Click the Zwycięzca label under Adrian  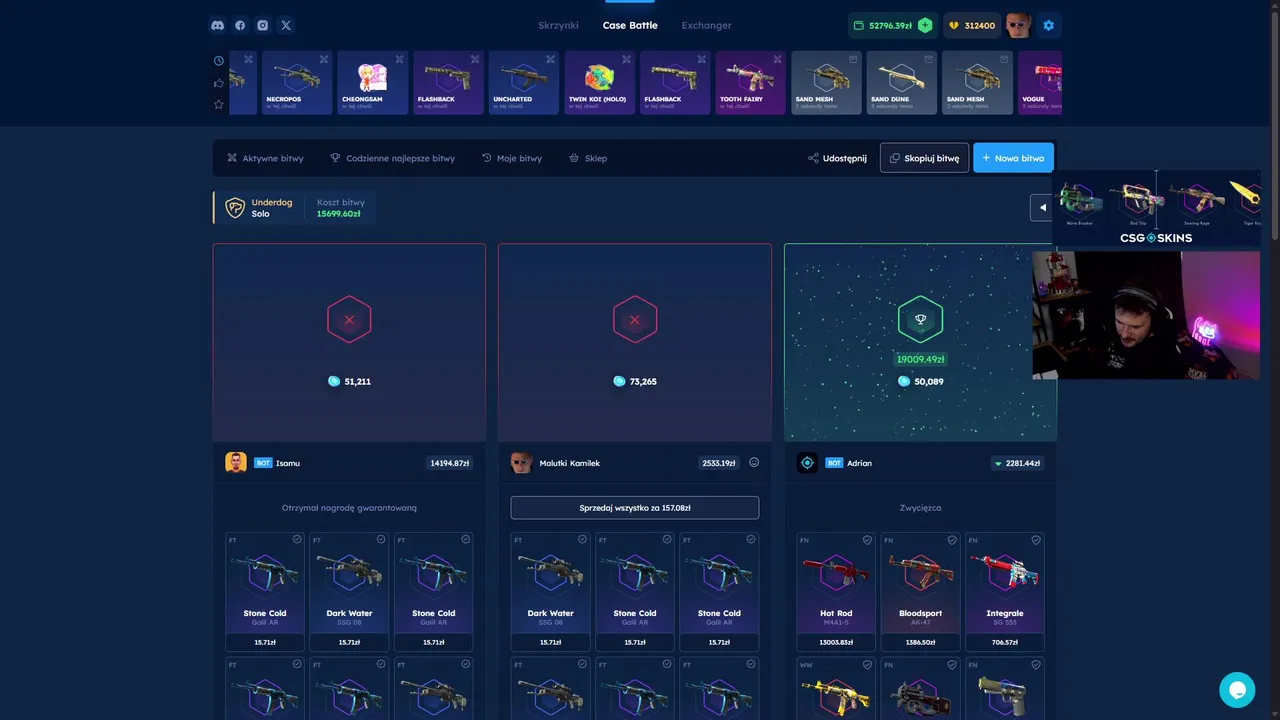(920, 508)
